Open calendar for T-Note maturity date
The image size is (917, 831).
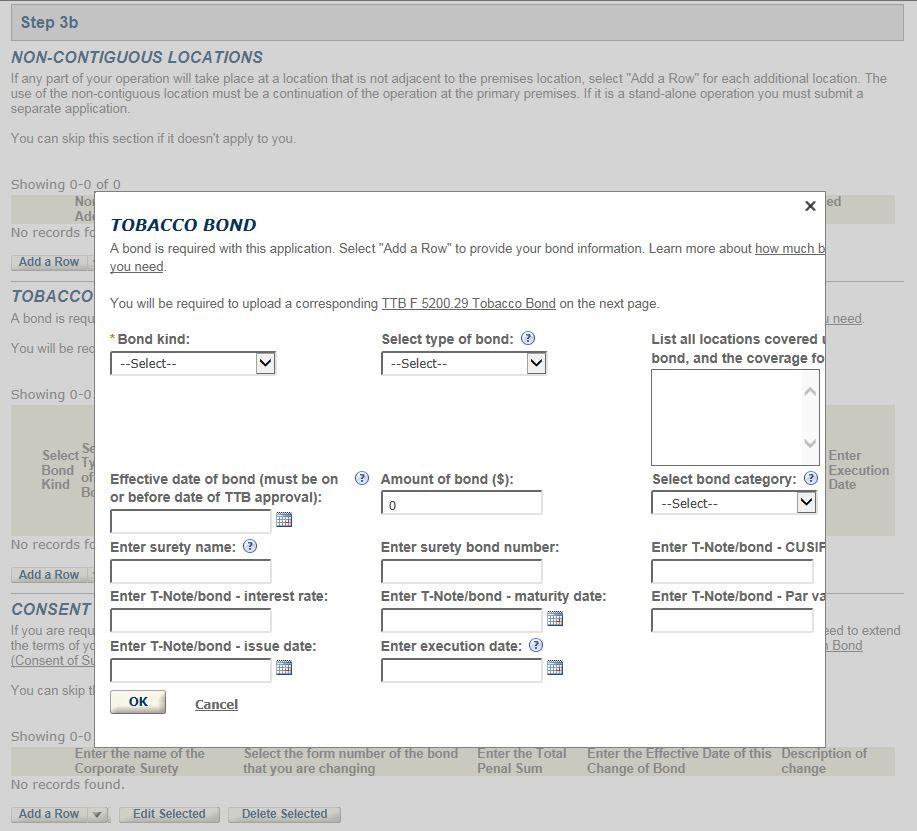click(555, 619)
